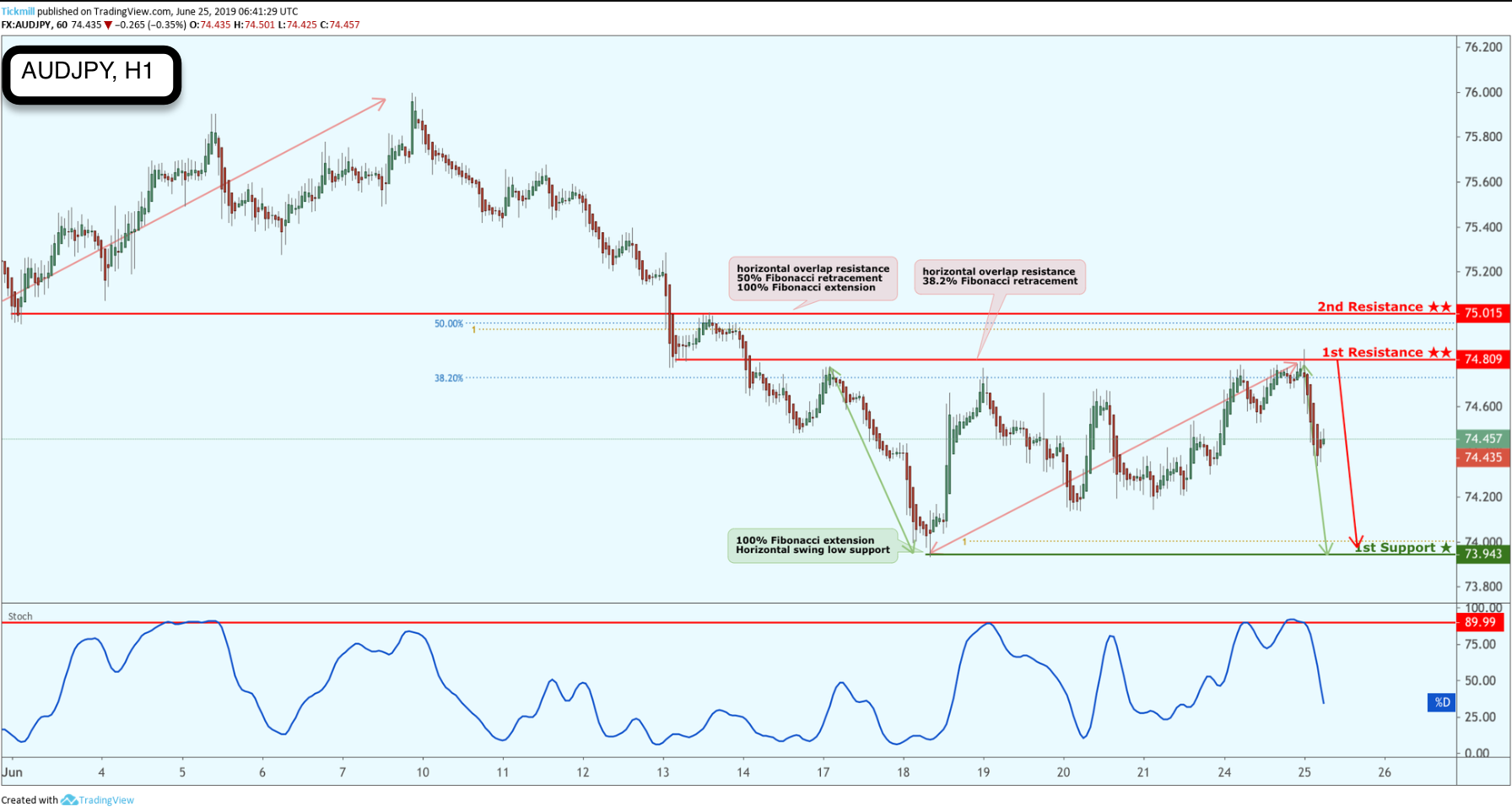Click the 73.943 green support price tag
The image size is (1512, 812).
point(1483,554)
